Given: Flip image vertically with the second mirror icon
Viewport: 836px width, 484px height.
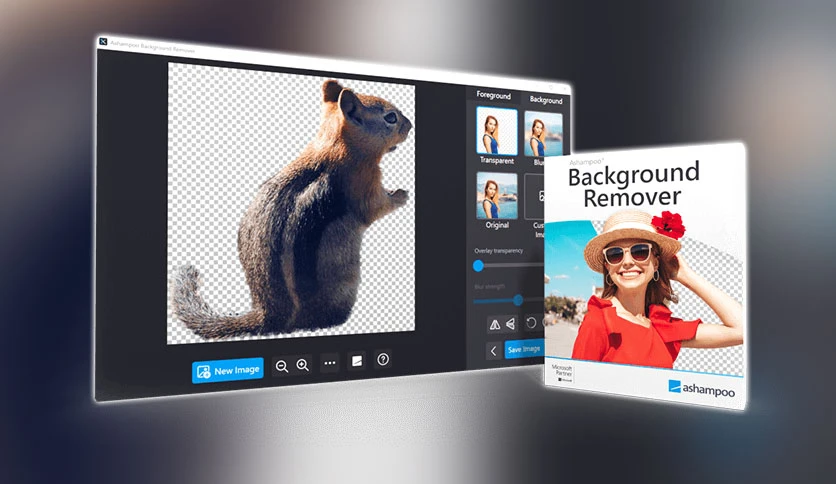Looking at the screenshot, I should coord(511,324).
